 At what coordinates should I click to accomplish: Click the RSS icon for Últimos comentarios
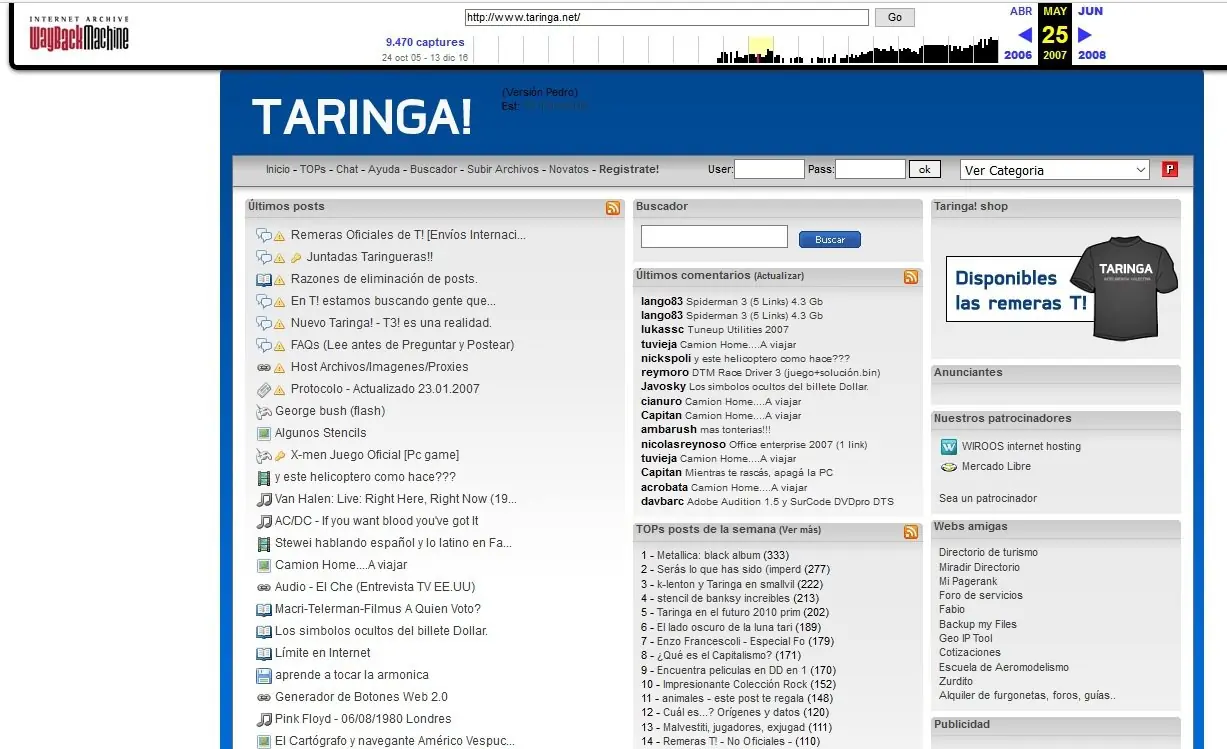(x=910, y=277)
